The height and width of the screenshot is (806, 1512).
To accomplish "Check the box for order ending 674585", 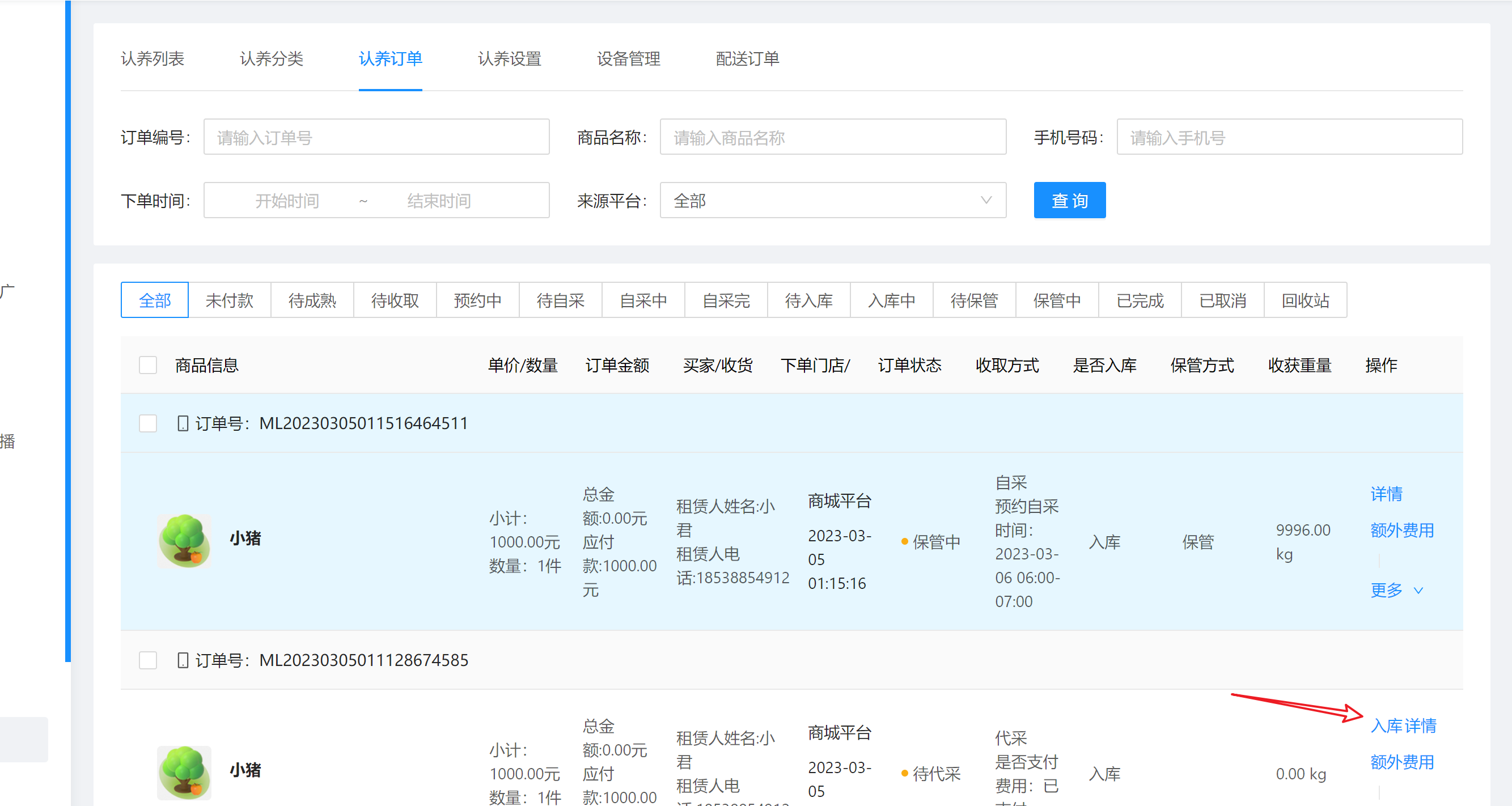I will (x=148, y=660).
